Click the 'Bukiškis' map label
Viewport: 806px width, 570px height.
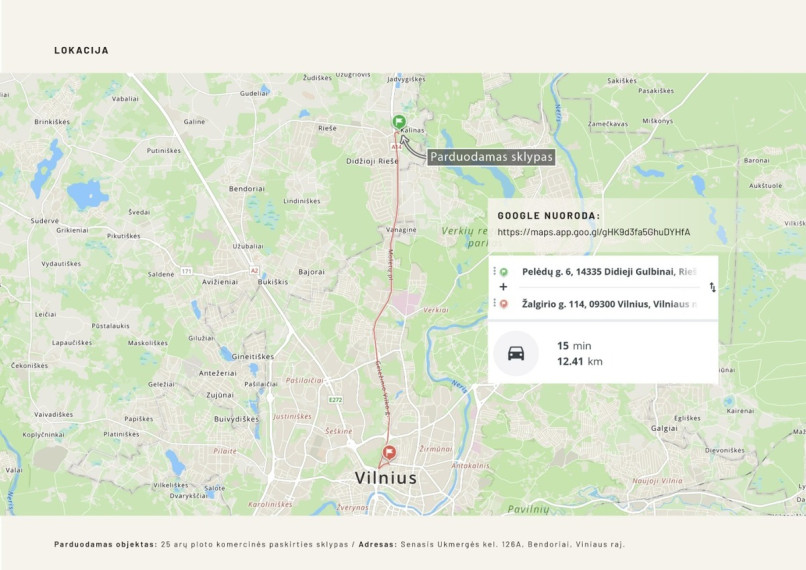[x=273, y=282]
